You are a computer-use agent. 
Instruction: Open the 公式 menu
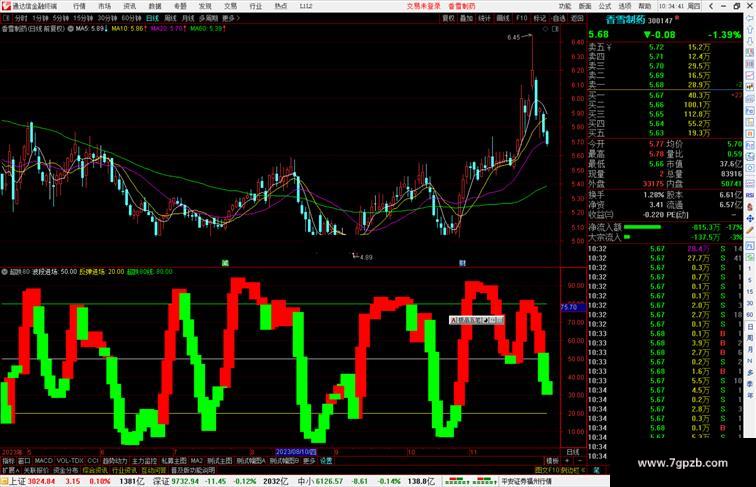[x=605, y=6]
